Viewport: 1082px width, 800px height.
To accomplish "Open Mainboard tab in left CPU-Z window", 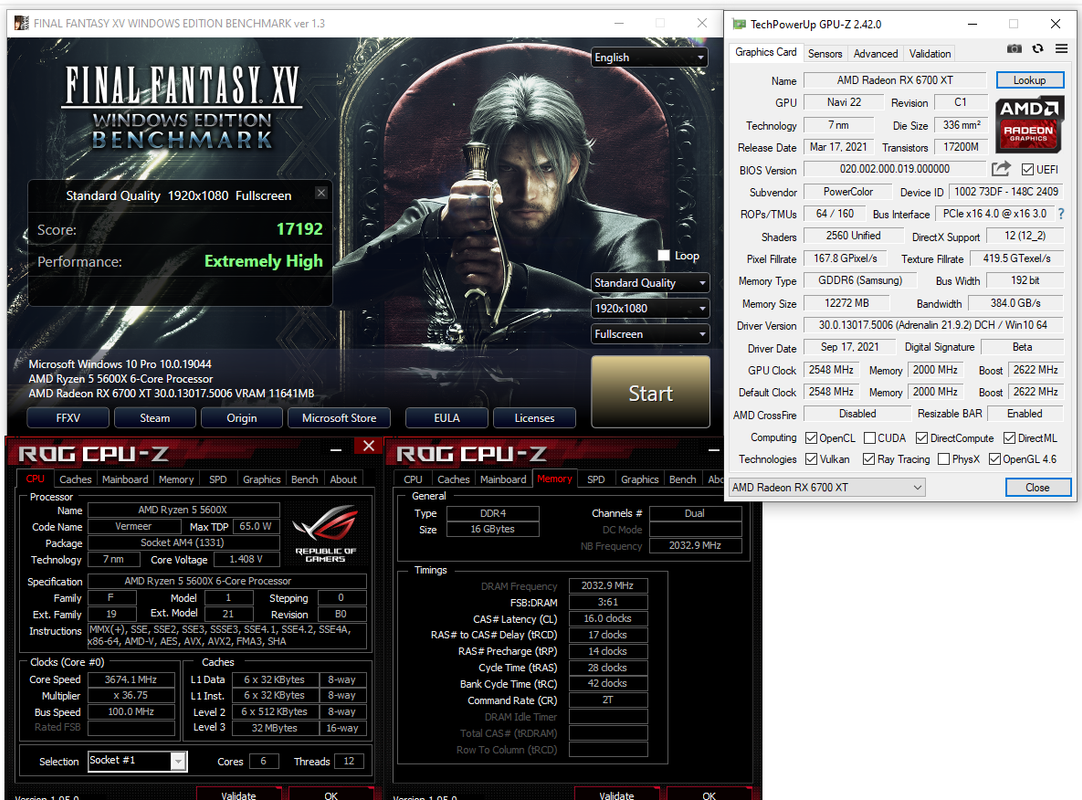I will (x=125, y=479).
